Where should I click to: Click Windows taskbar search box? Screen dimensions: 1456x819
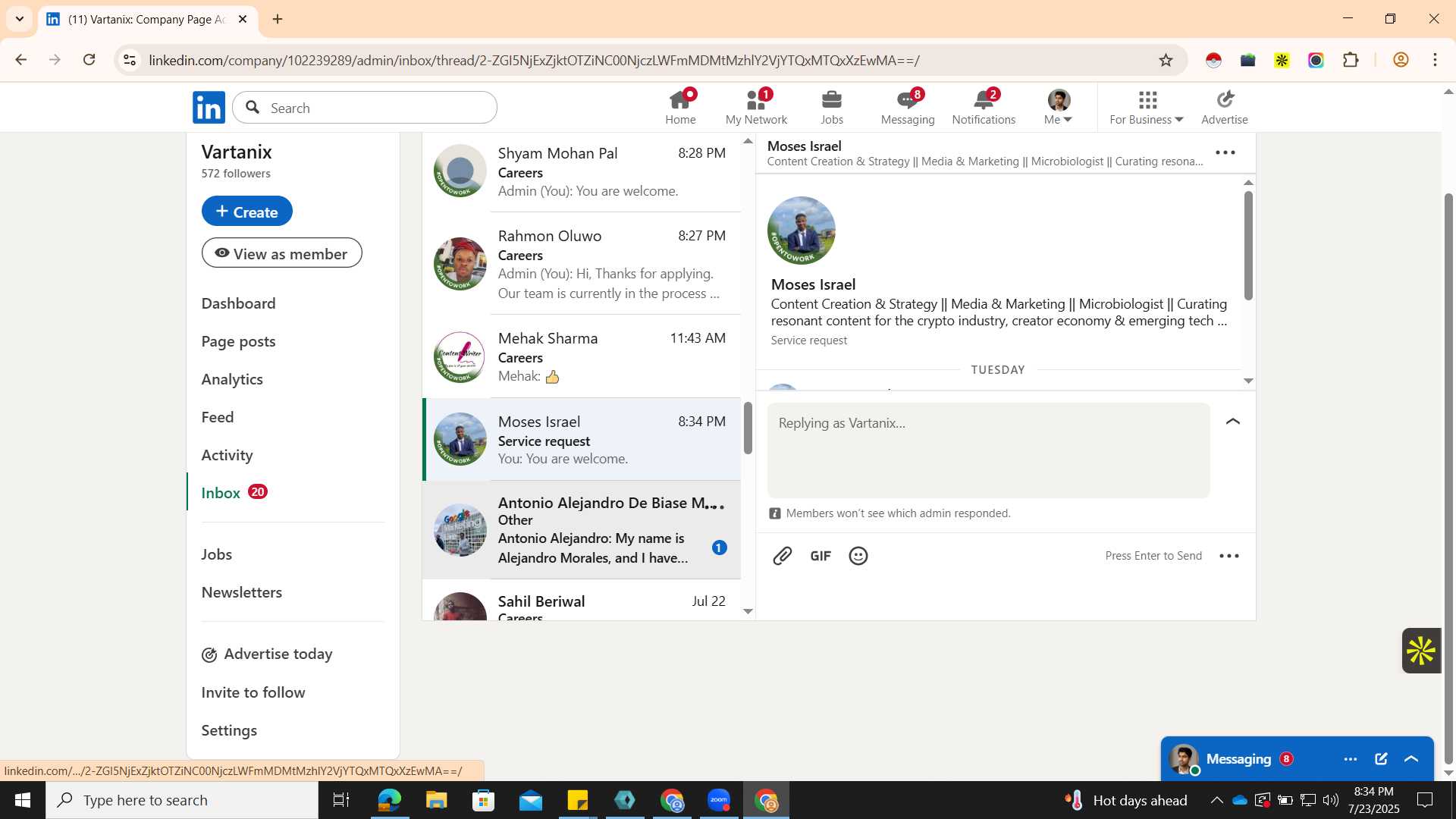(x=182, y=800)
